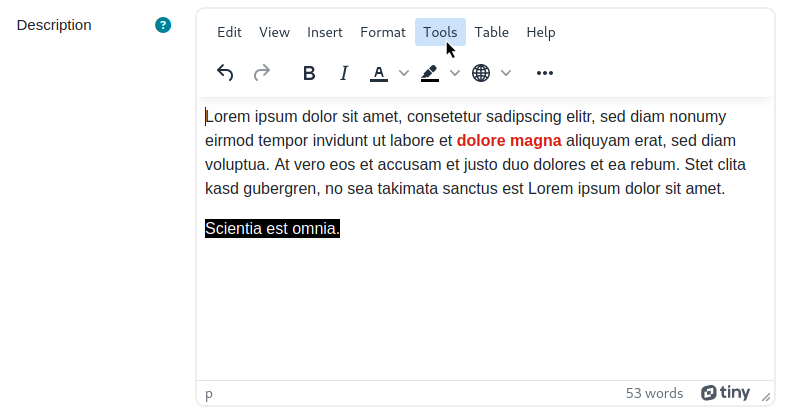Click the red 'dolore magna' text
This screenshot has width=790, height=420.
pos(509,141)
